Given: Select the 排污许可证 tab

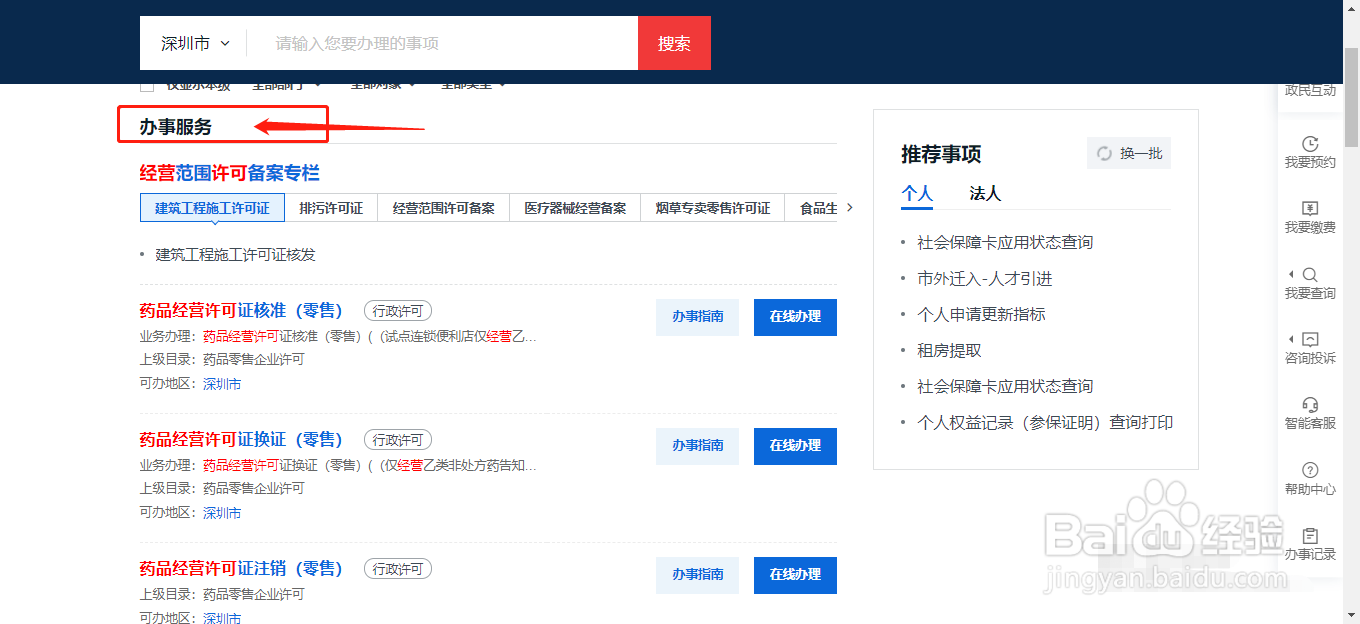Looking at the screenshot, I should (x=332, y=208).
